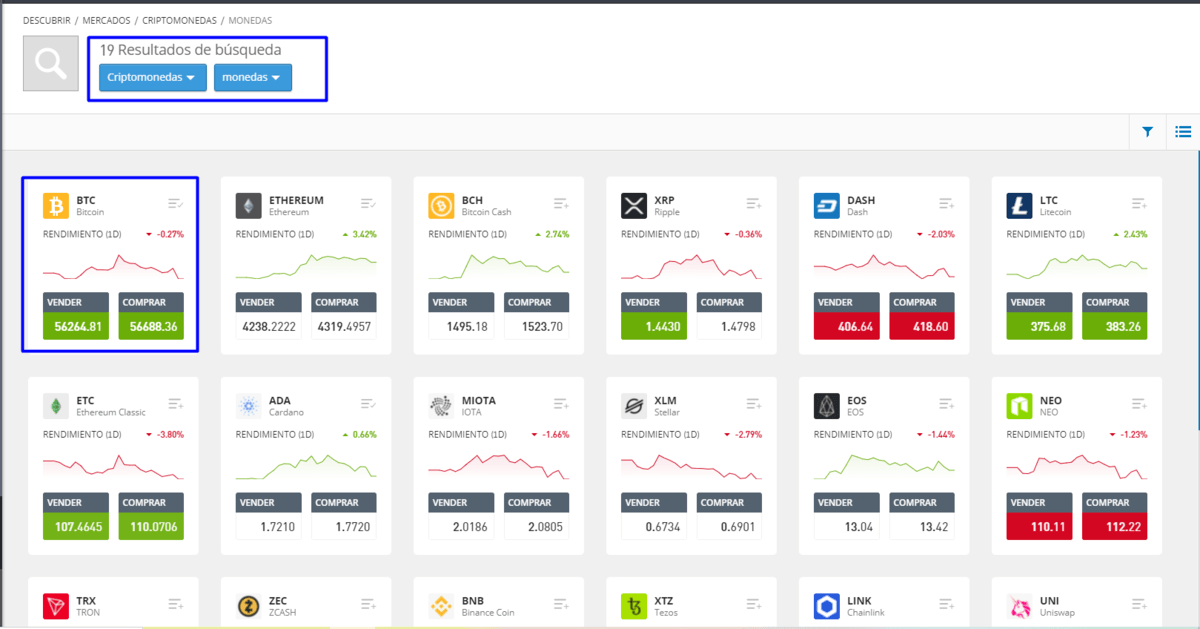Click VENDER 56264.81 on BTC
This screenshot has height=629, width=1200.
pyautogui.click(x=77, y=316)
